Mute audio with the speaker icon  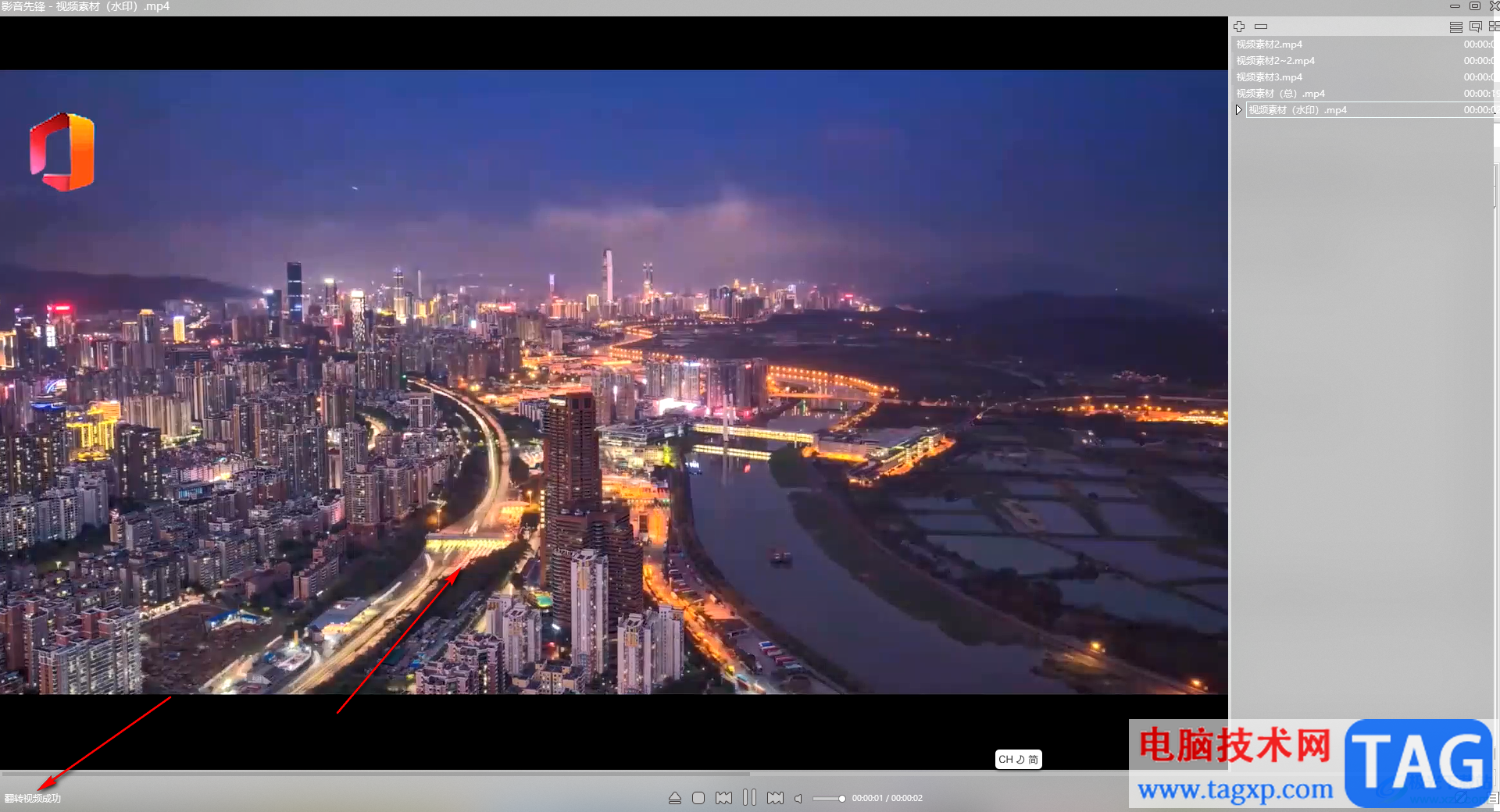click(798, 798)
